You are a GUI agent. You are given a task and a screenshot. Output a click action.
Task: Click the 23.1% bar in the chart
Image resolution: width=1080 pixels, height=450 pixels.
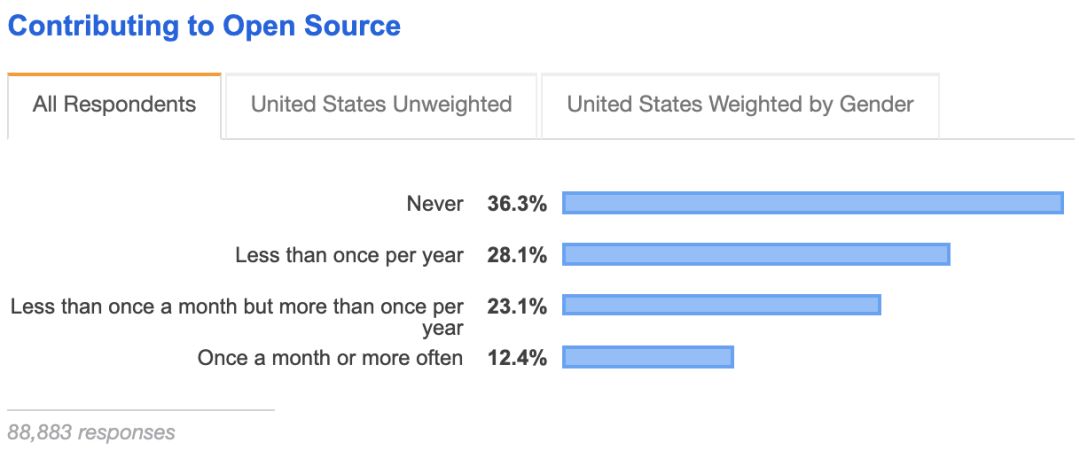(x=721, y=305)
